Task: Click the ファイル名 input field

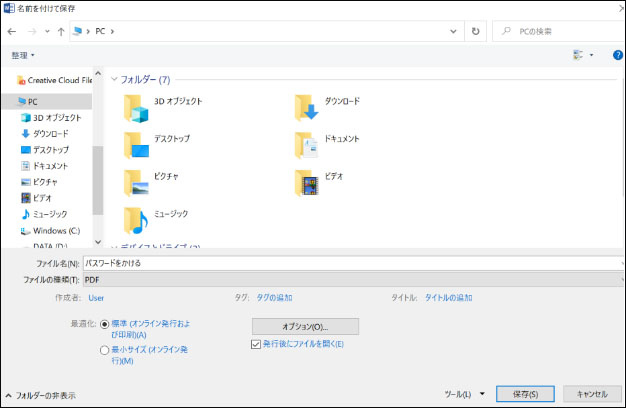Action: [x=353, y=263]
